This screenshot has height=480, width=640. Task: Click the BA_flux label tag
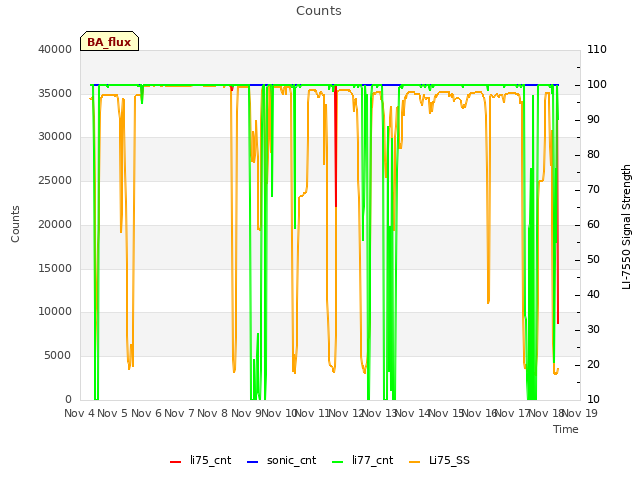[109, 42]
